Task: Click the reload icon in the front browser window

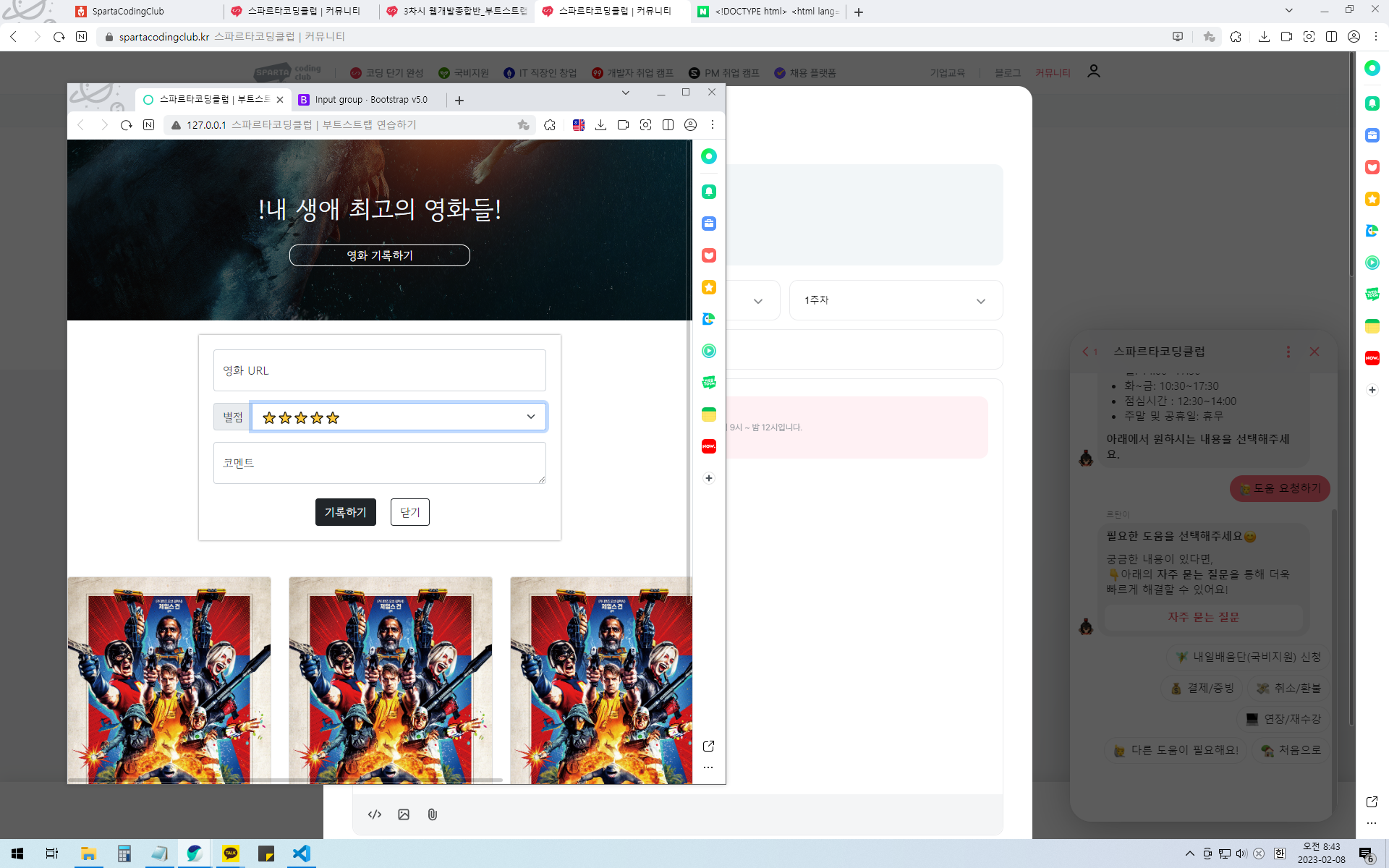Action: [x=127, y=125]
